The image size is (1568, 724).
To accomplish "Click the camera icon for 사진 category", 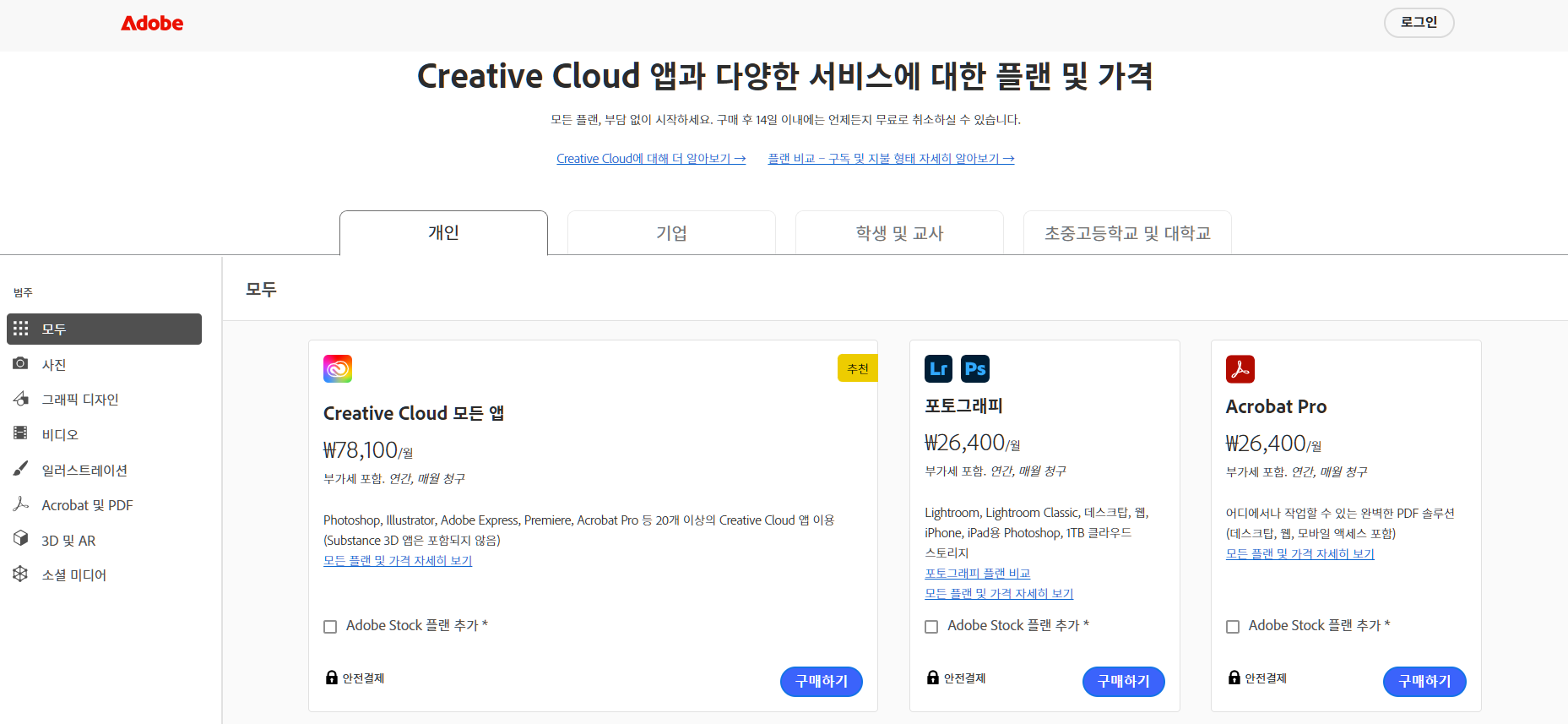I will point(21,363).
